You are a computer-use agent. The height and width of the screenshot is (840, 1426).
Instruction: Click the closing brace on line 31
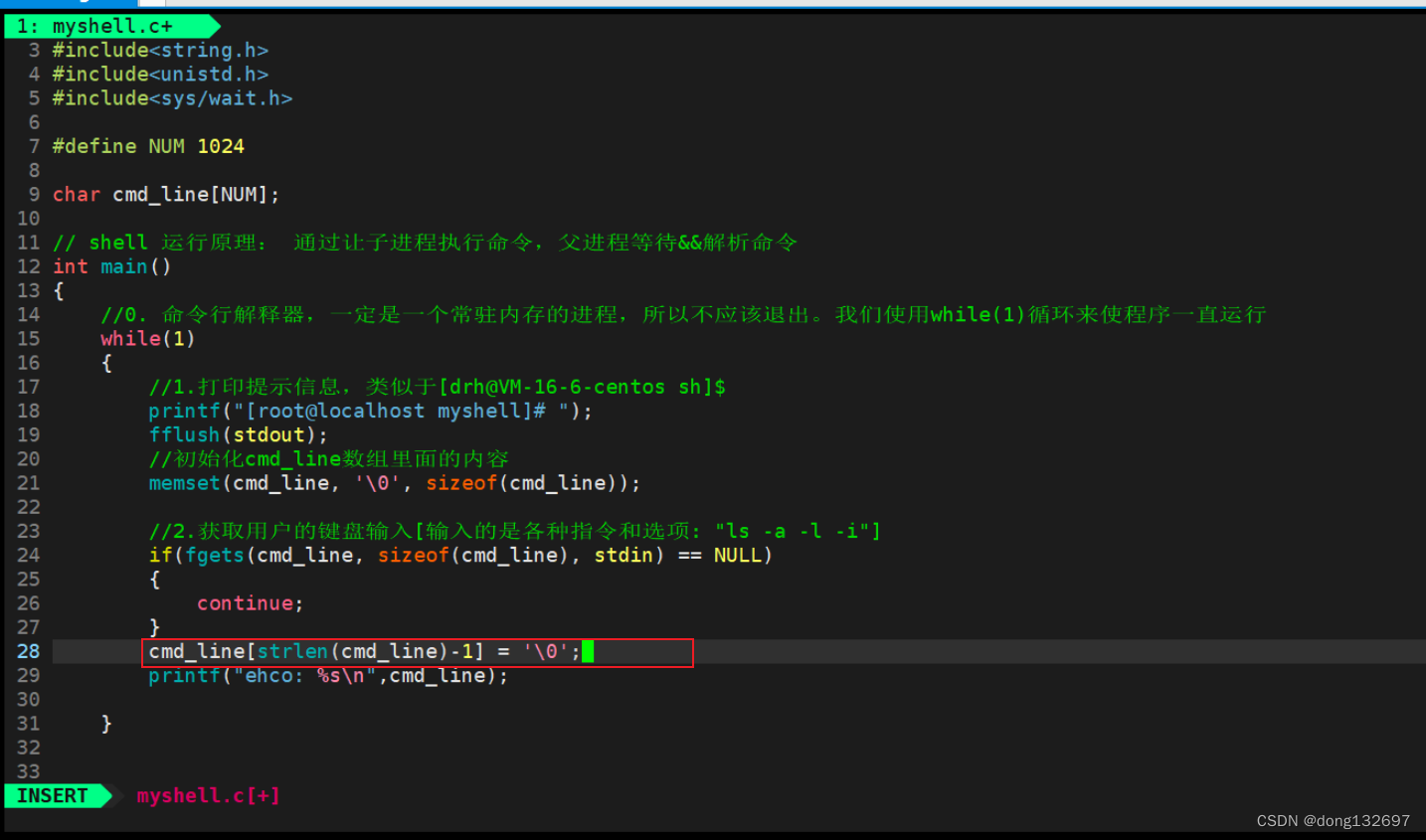pyautogui.click(x=106, y=724)
